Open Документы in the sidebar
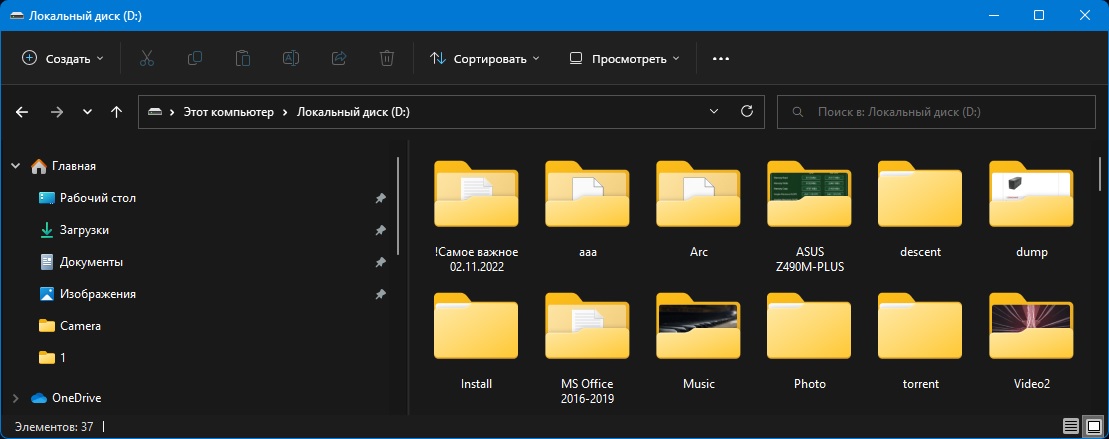The image size is (1109, 439). 91,262
